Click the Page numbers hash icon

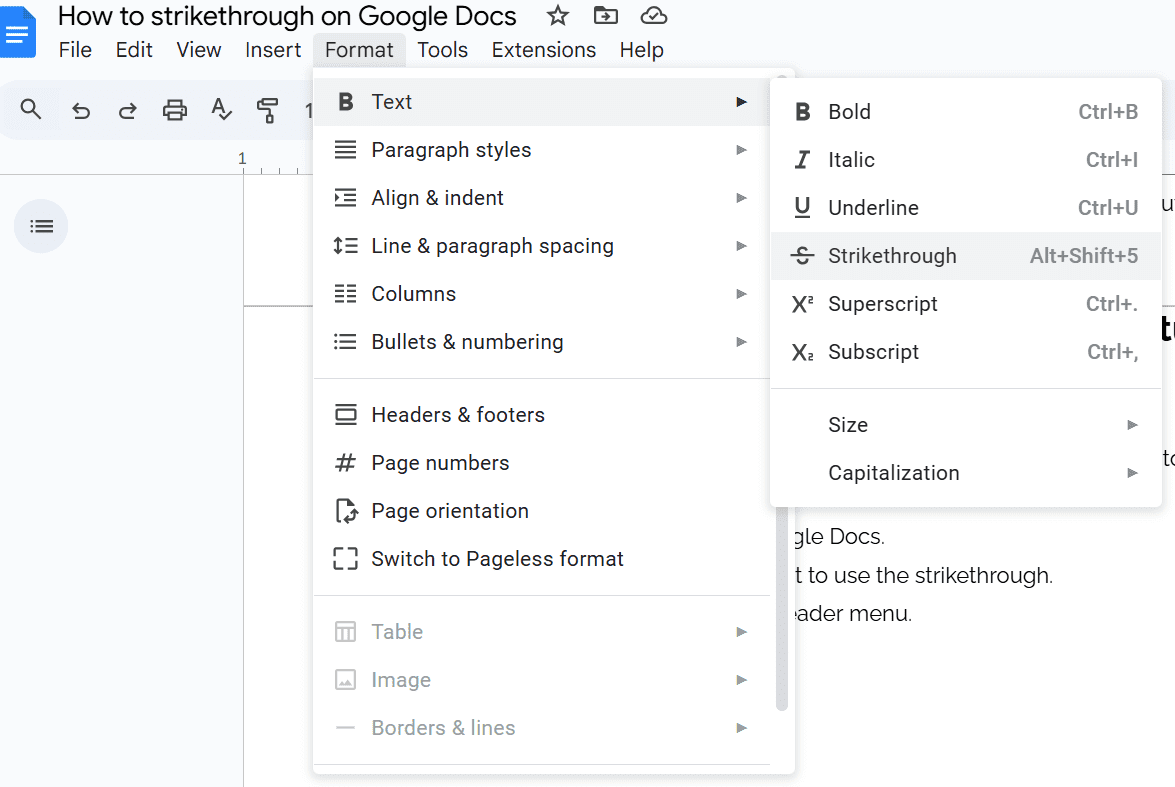(345, 462)
